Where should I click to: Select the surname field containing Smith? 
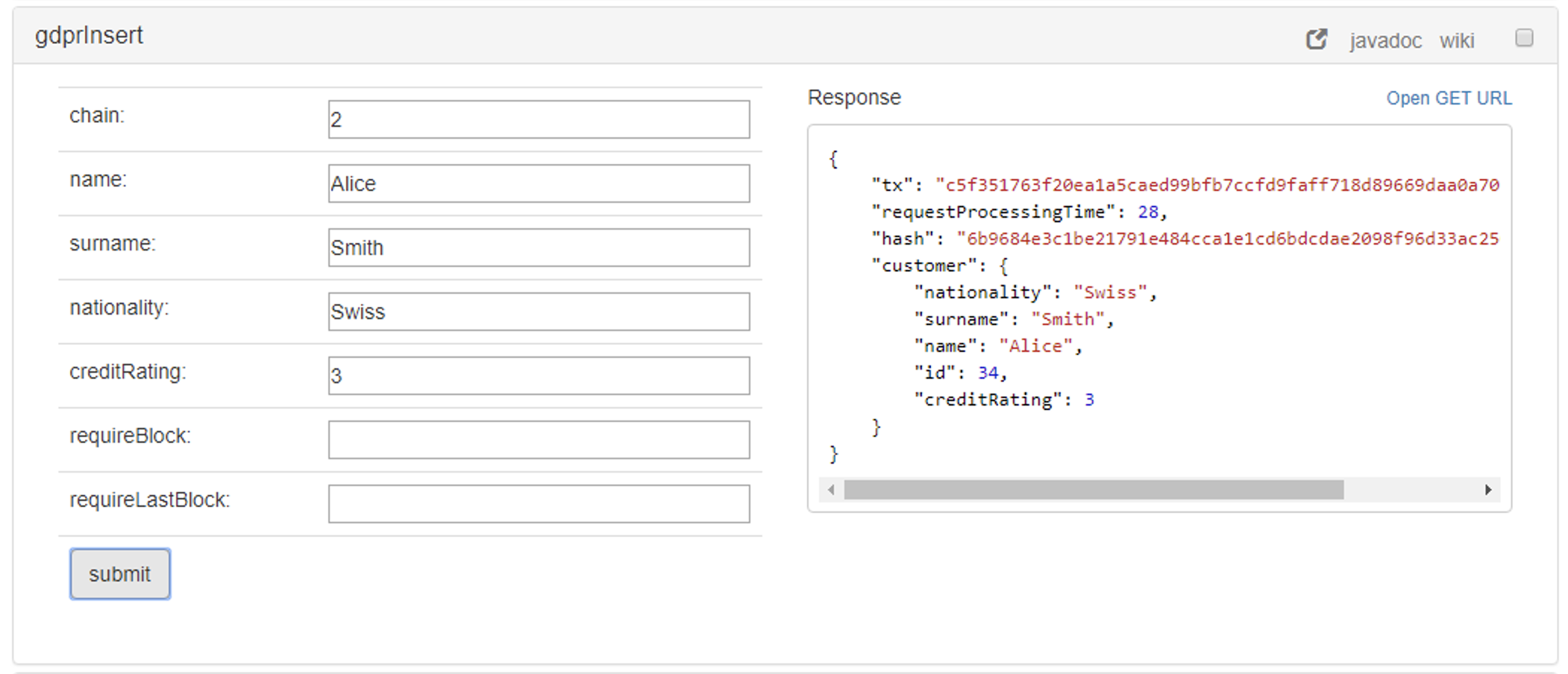point(539,248)
